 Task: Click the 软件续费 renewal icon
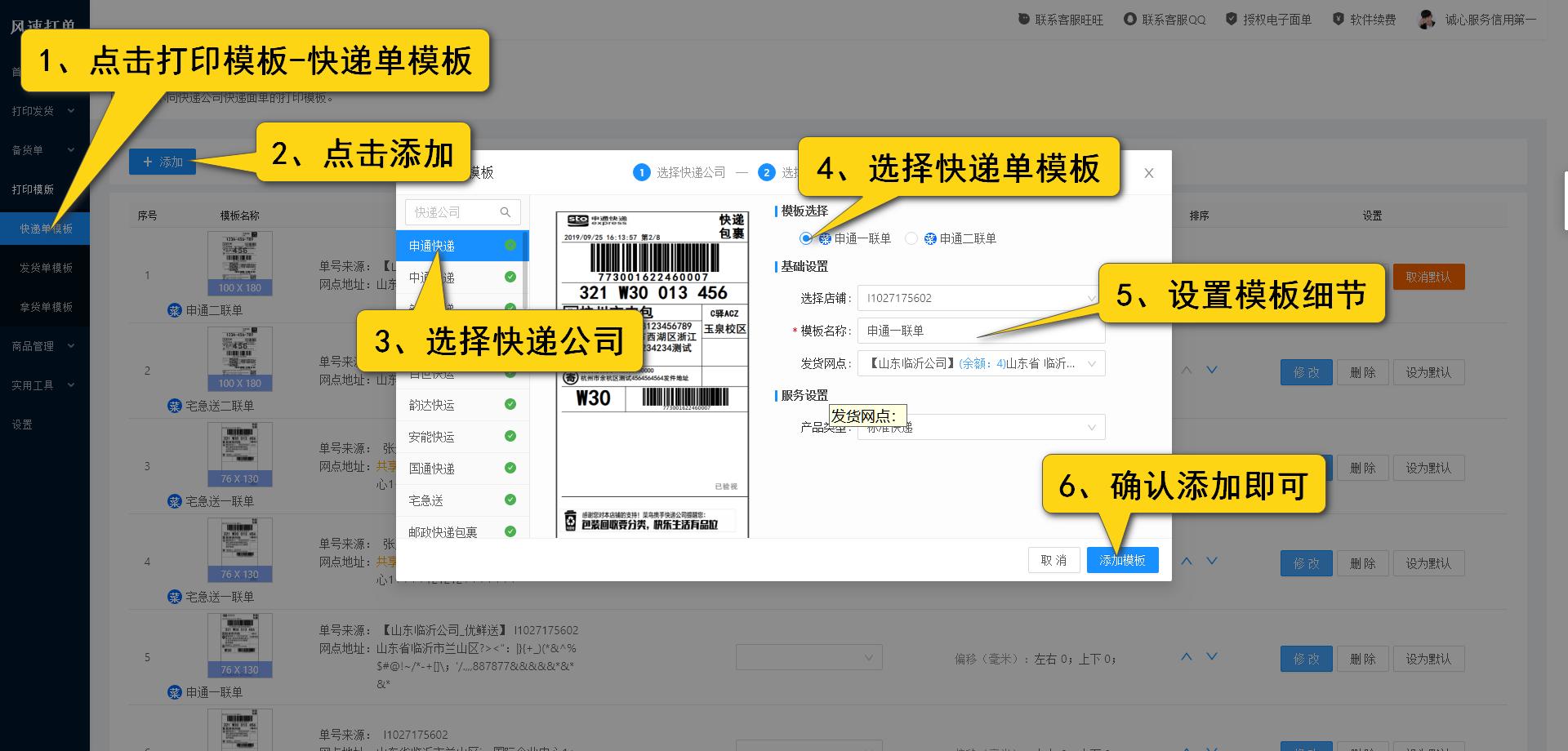1337,19
